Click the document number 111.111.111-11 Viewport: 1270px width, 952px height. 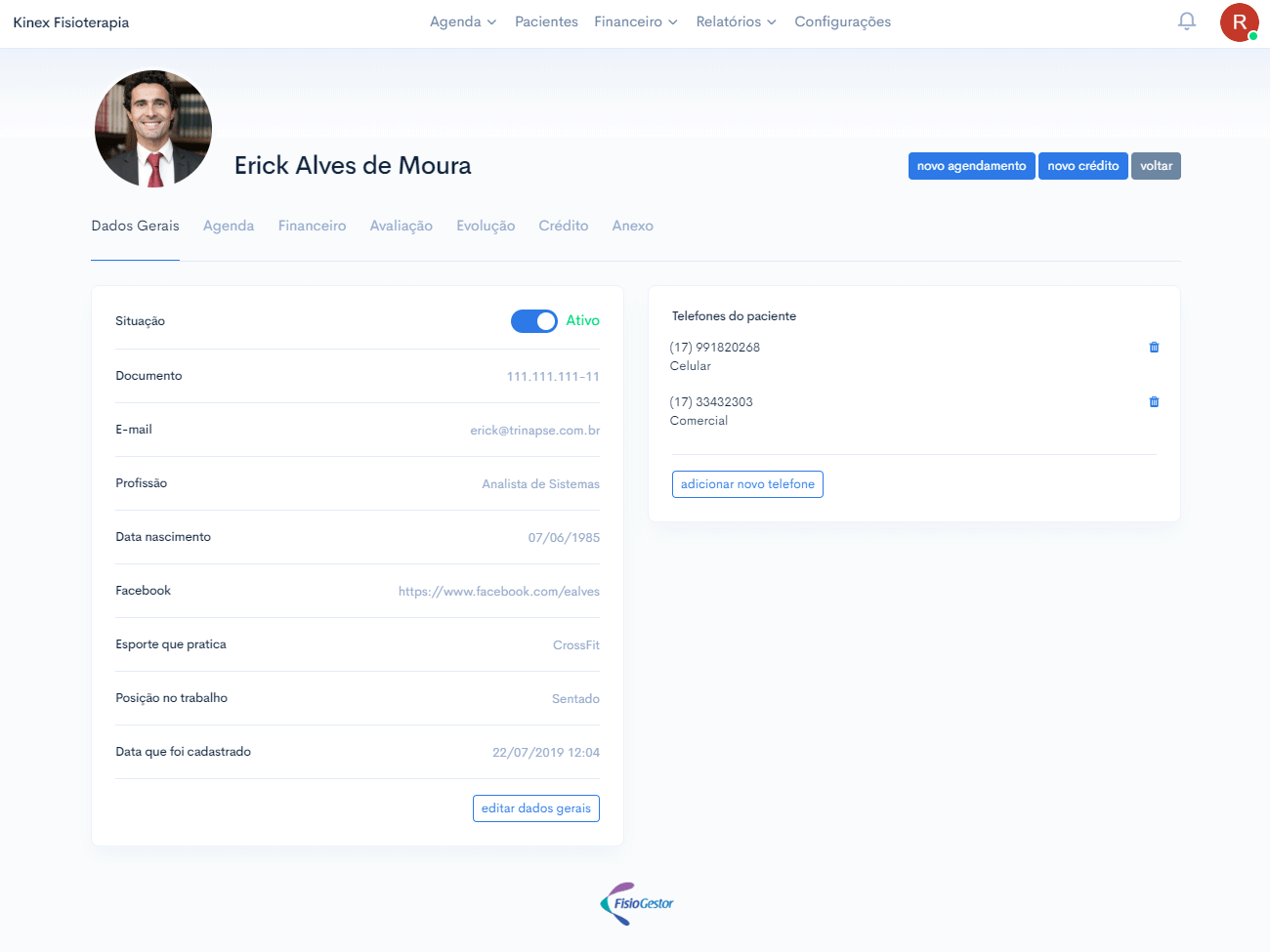(553, 377)
